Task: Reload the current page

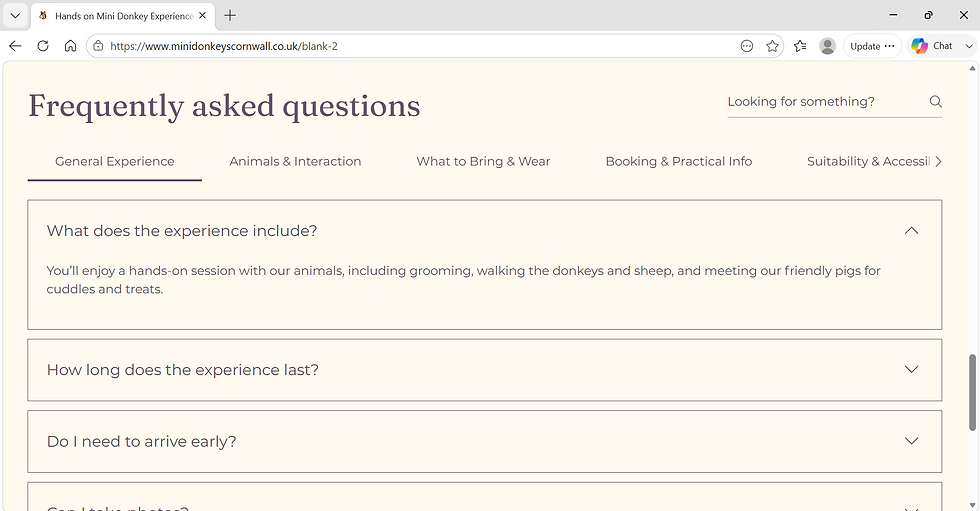Action: [x=42, y=46]
